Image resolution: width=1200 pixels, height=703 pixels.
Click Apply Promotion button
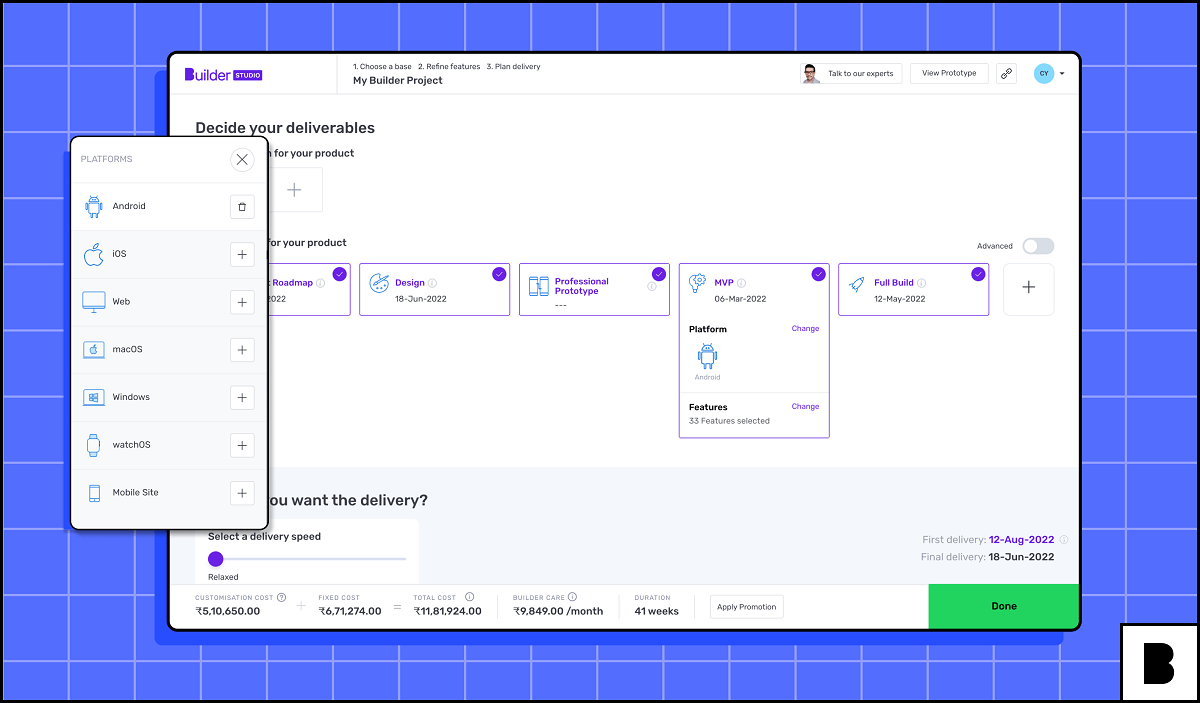tap(747, 607)
